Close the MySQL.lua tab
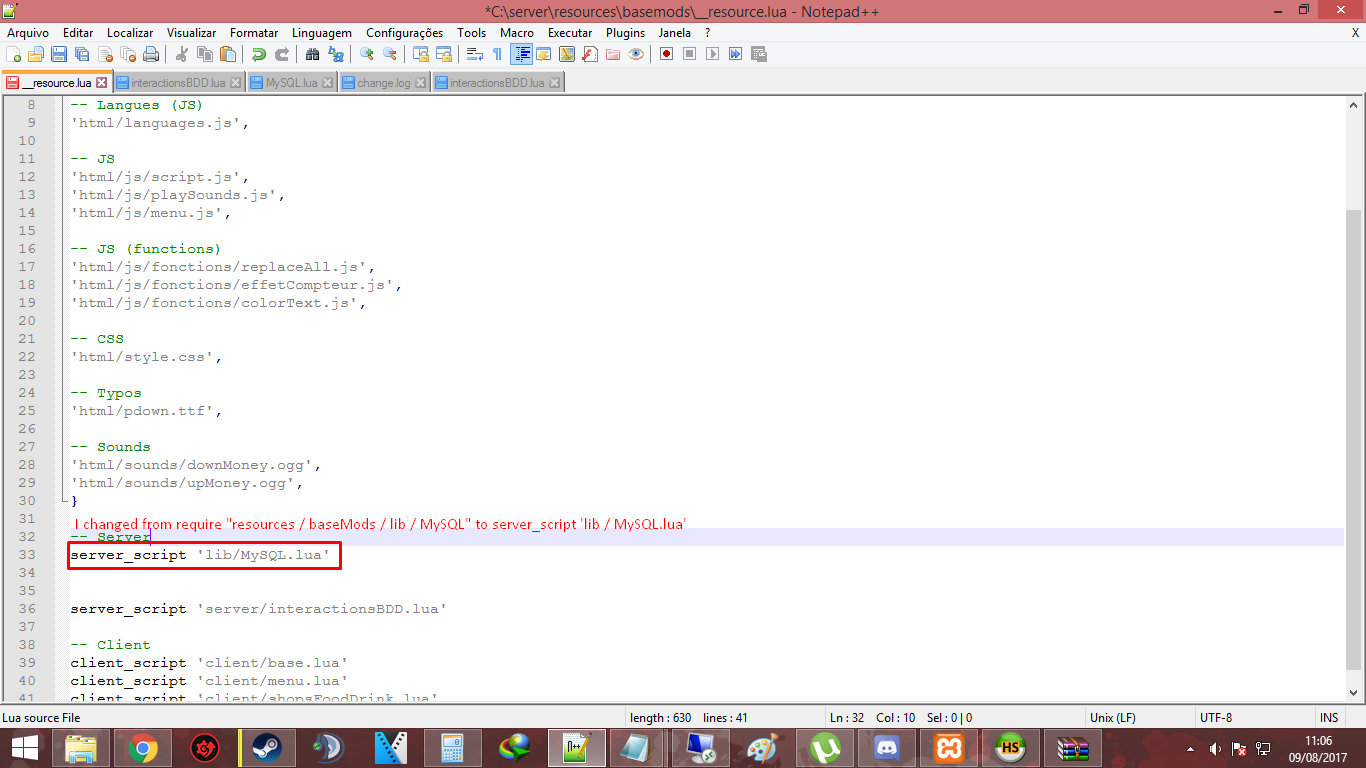The height and width of the screenshot is (768, 1366). click(x=329, y=83)
